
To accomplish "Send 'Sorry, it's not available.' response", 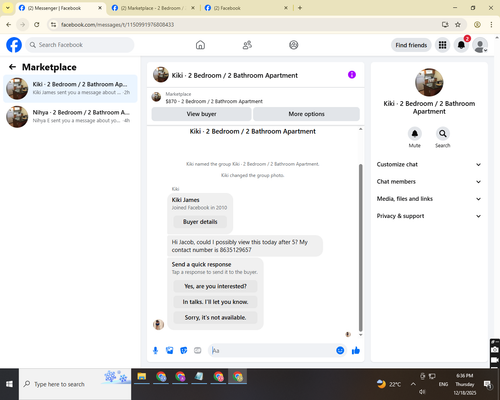I will click(215, 318).
